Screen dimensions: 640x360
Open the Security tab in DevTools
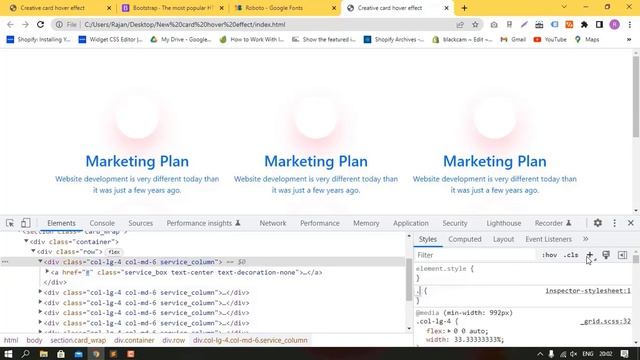455,223
